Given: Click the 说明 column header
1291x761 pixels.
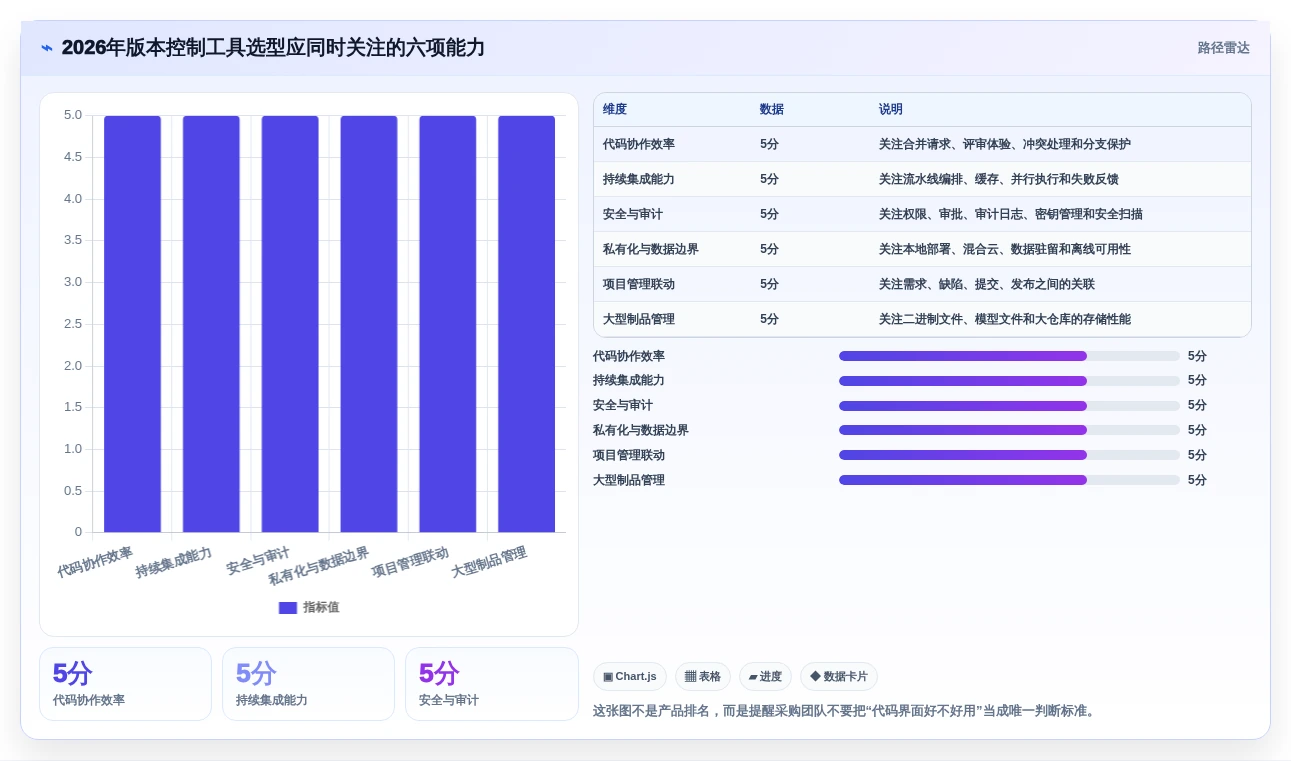Looking at the screenshot, I should (891, 109).
